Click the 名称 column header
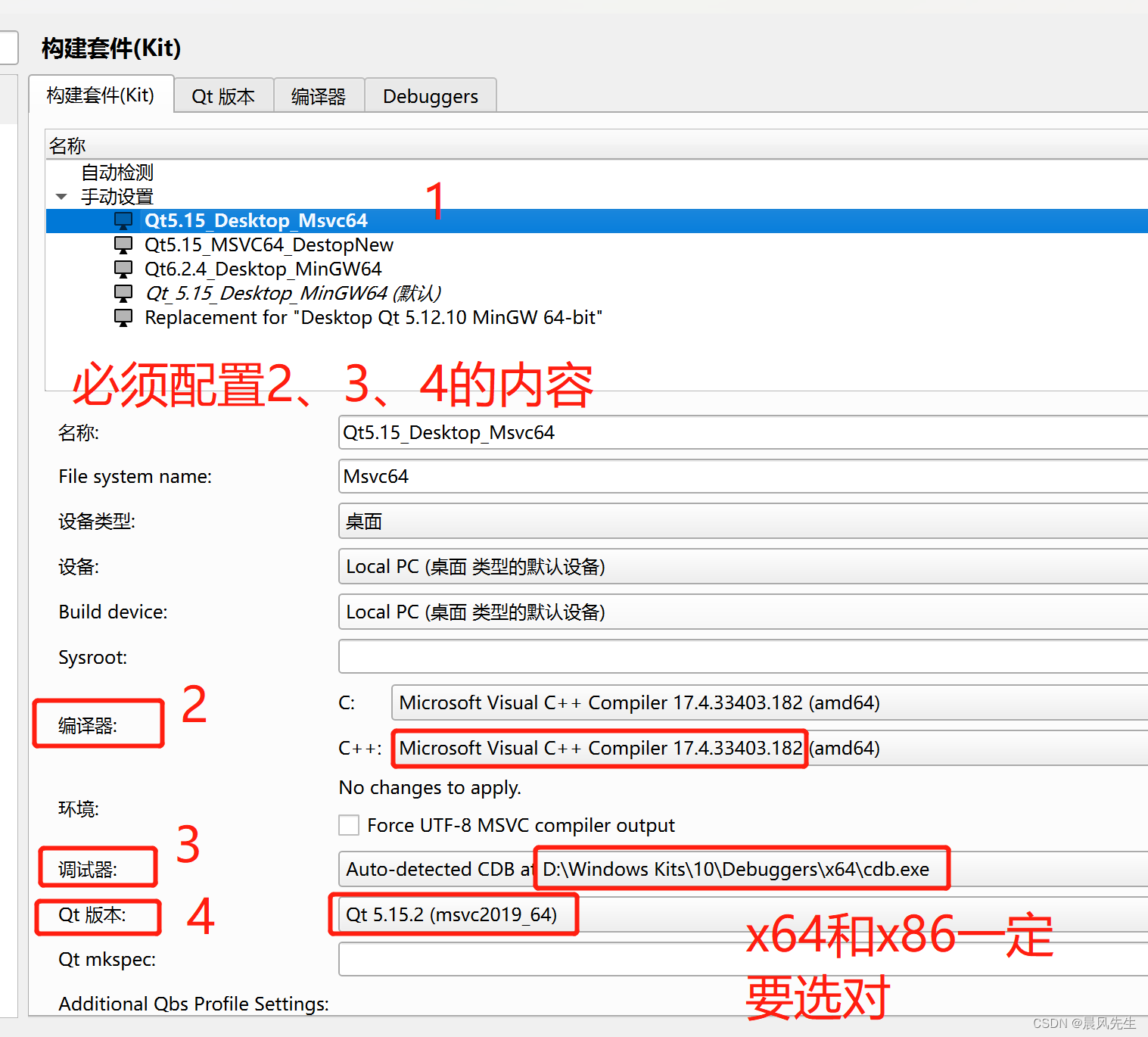 tap(597, 145)
